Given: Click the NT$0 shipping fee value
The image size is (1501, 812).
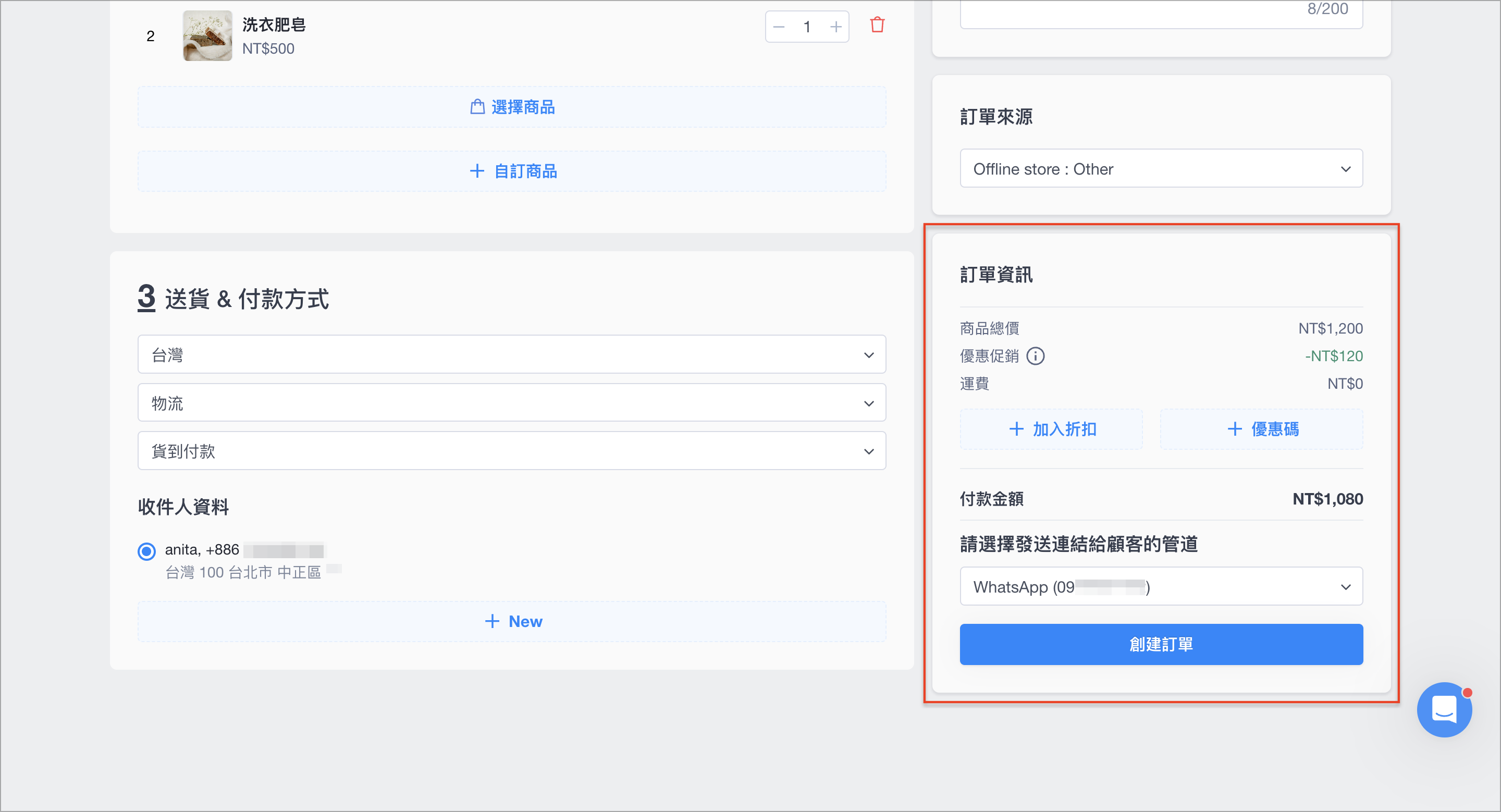Looking at the screenshot, I should click(x=1345, y=384).
